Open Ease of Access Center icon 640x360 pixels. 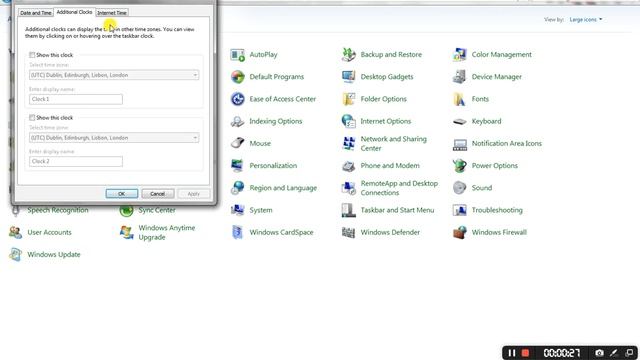click(x=237, y=99)
